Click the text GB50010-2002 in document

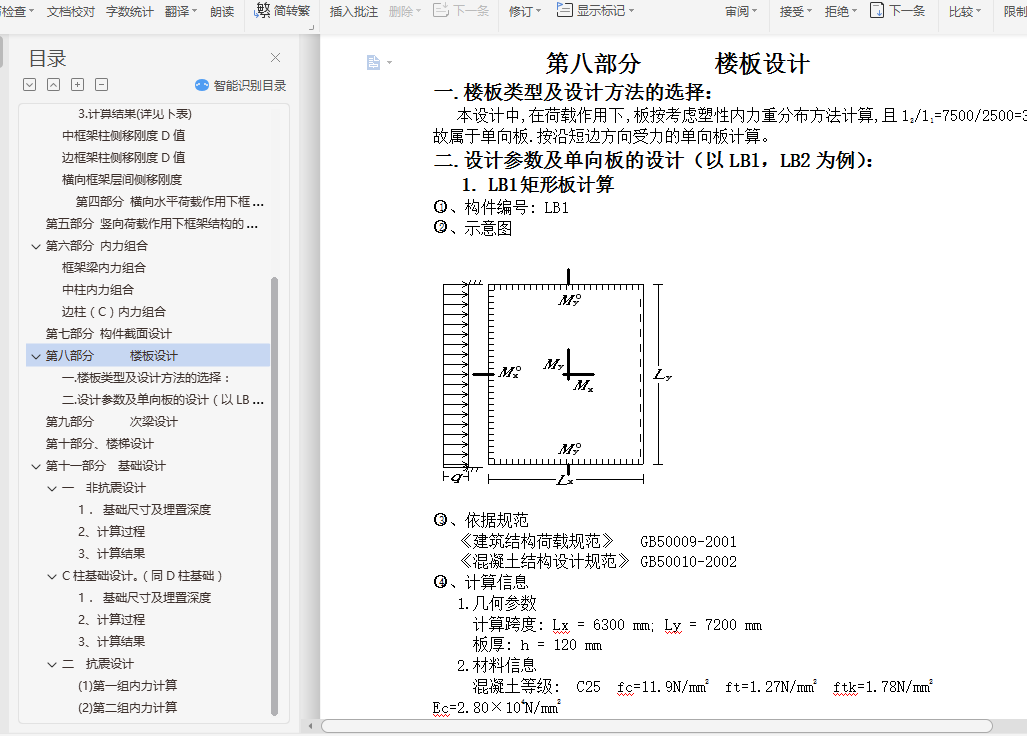(688, 562)
